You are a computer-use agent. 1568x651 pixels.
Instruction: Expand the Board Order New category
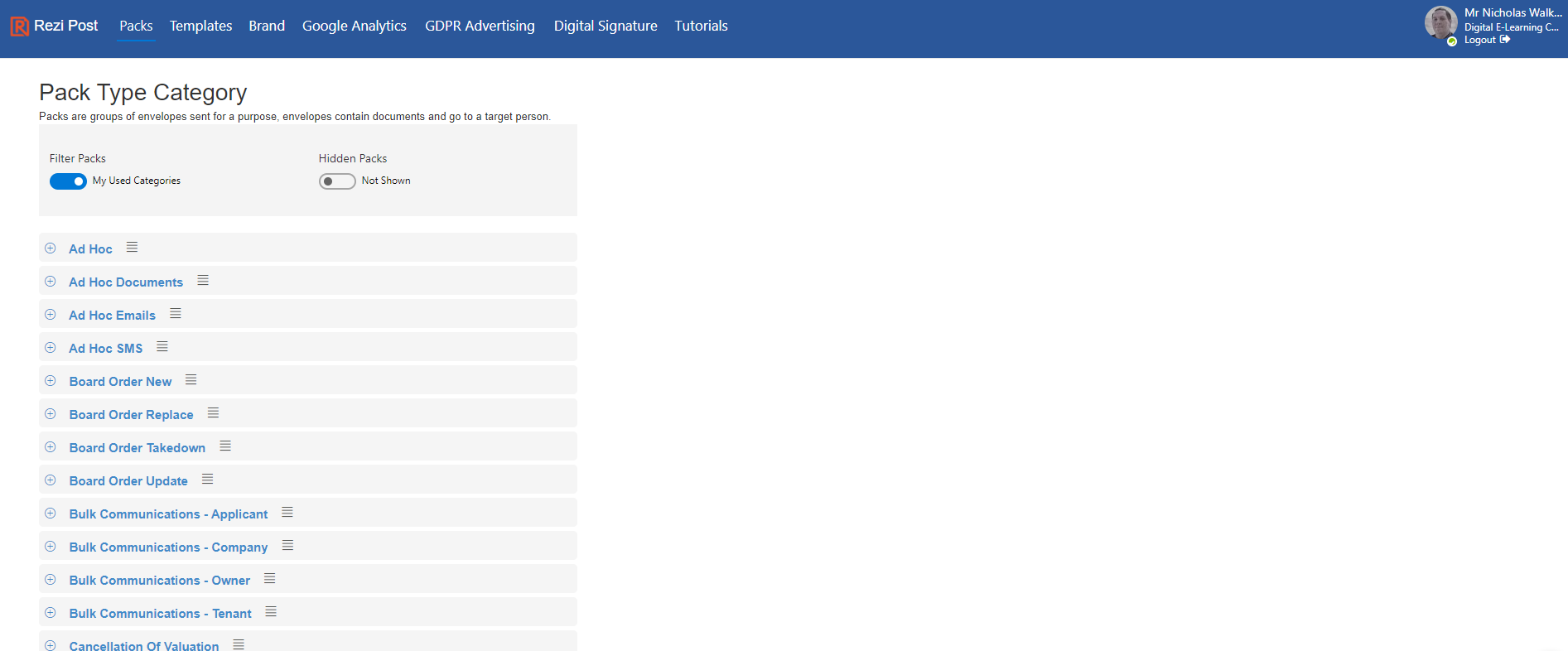tap(51, 381)
